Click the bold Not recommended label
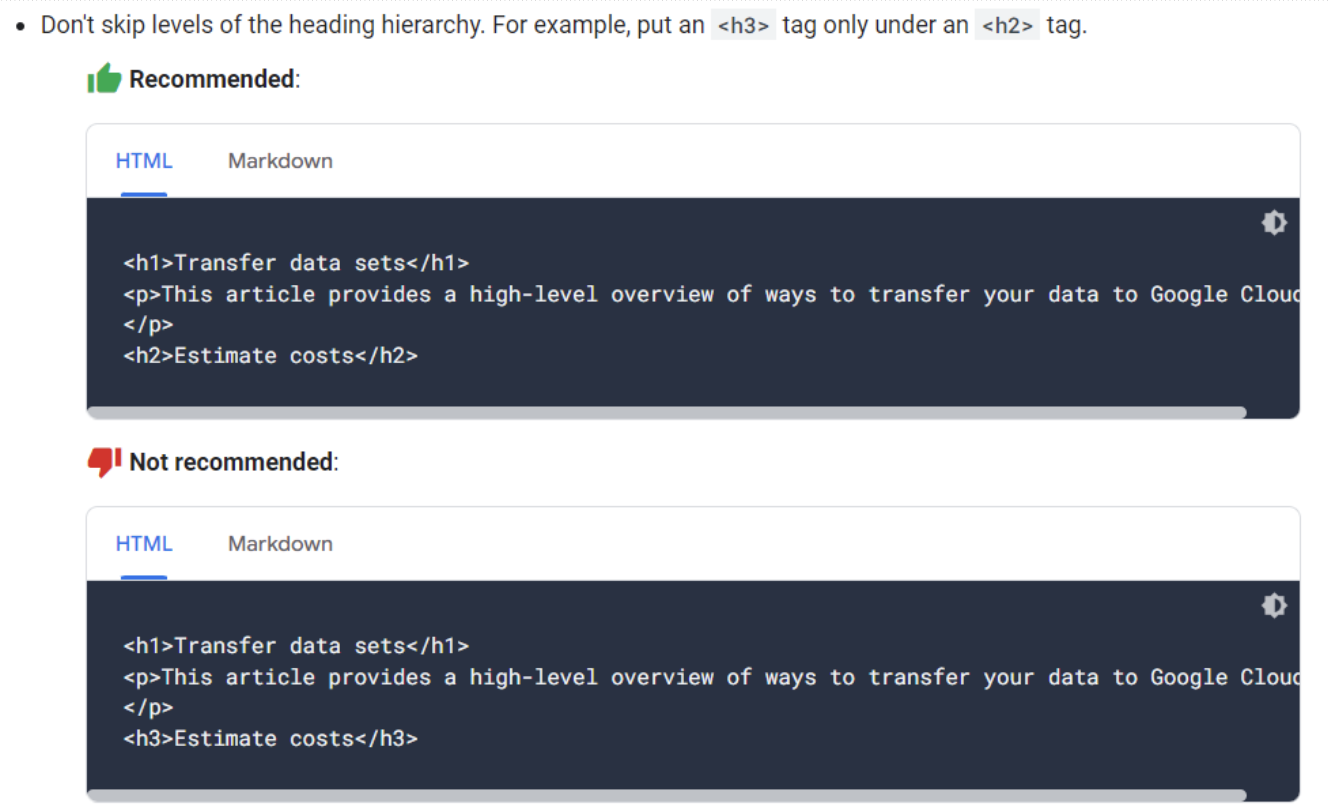The height and width of the screenshot is (810, 1330). coord(232,462)
